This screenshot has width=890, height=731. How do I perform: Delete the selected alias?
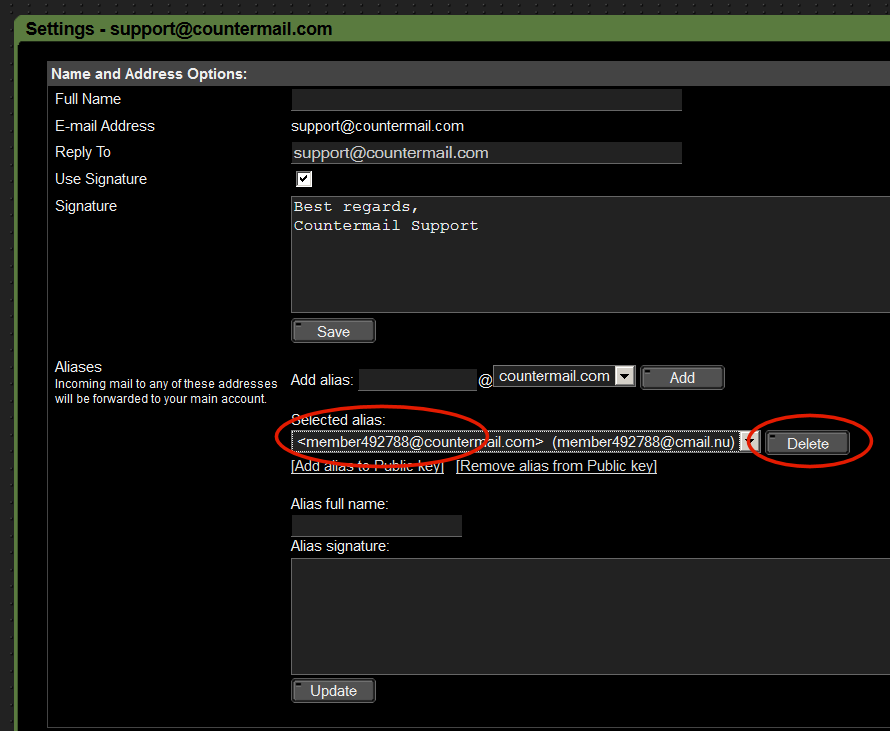click(807, 443)
